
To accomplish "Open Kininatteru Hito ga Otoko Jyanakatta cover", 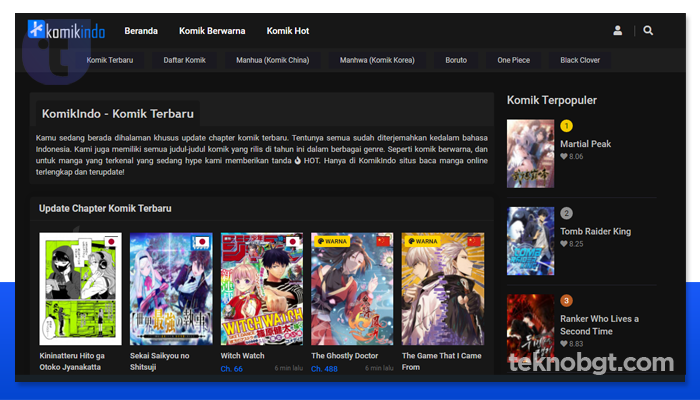I will coord(80,289).
